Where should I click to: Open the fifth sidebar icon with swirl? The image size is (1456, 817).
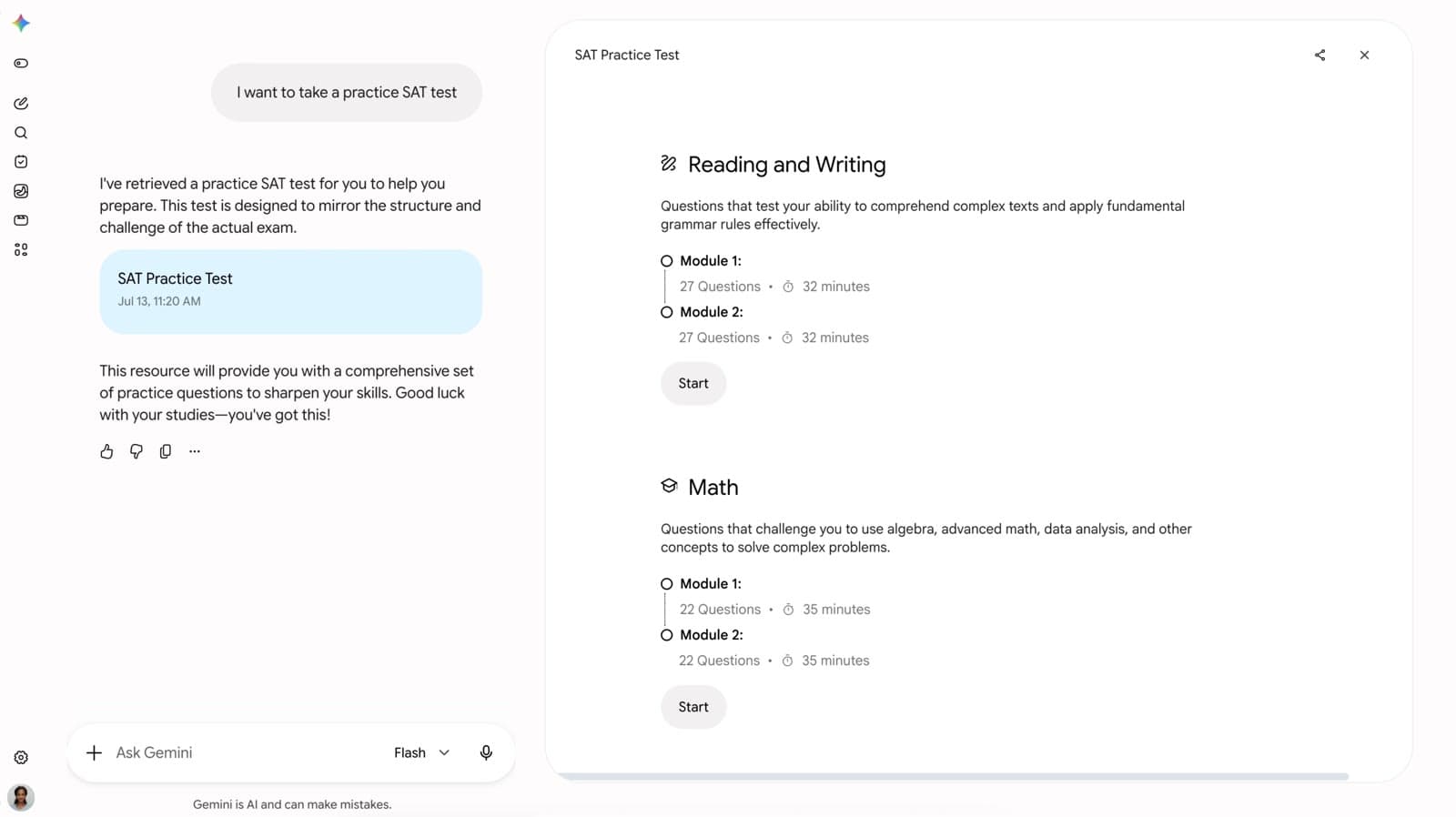(x=21, y=191)
